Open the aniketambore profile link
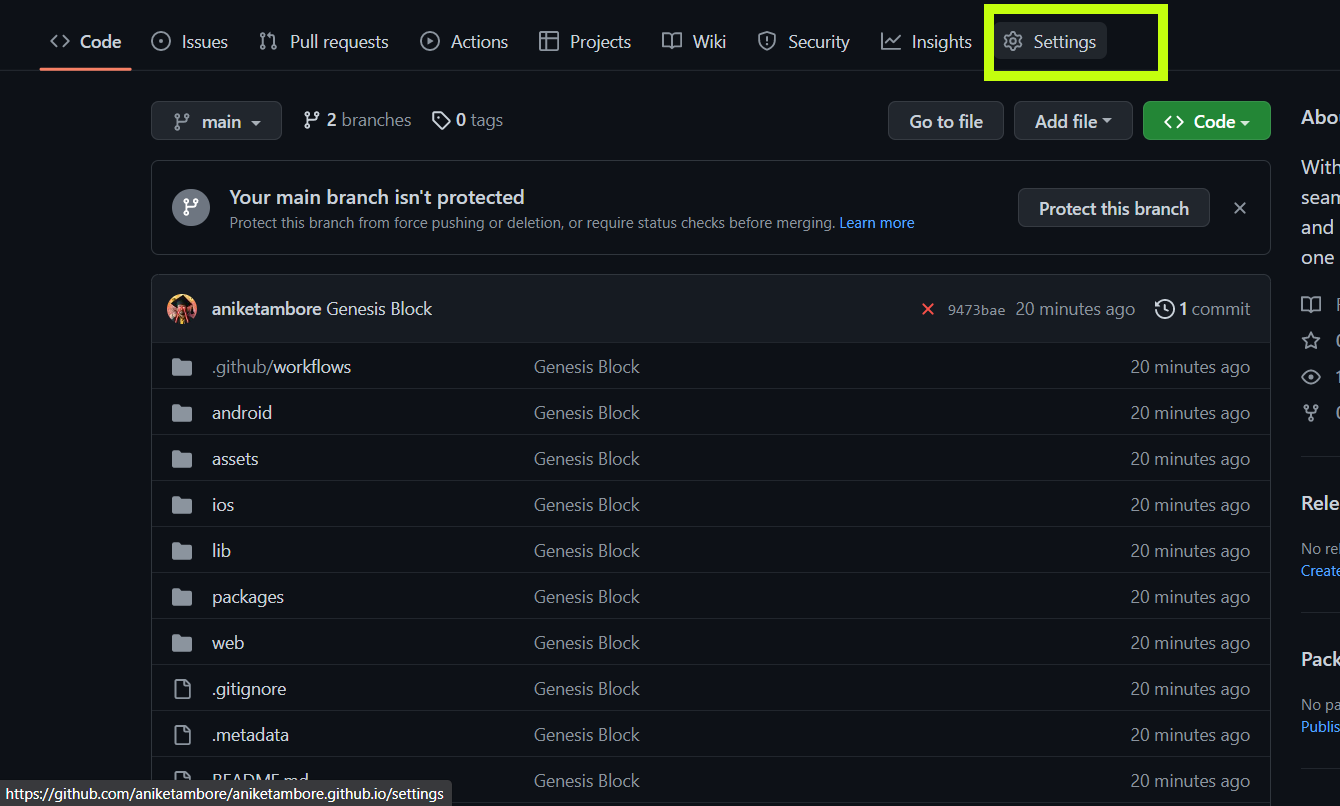The height and width of the screenshot is (806, 1340). click(267, 309)
